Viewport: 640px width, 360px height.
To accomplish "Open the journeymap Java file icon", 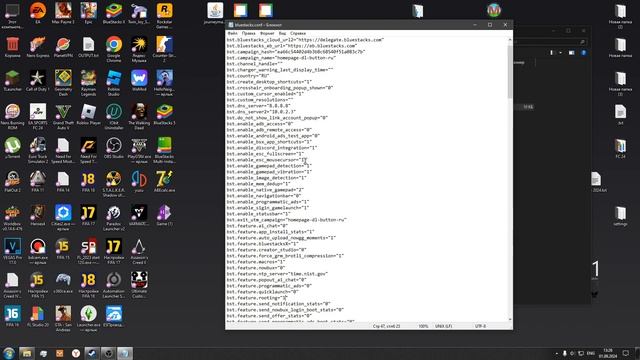I will tap(215, 13).
